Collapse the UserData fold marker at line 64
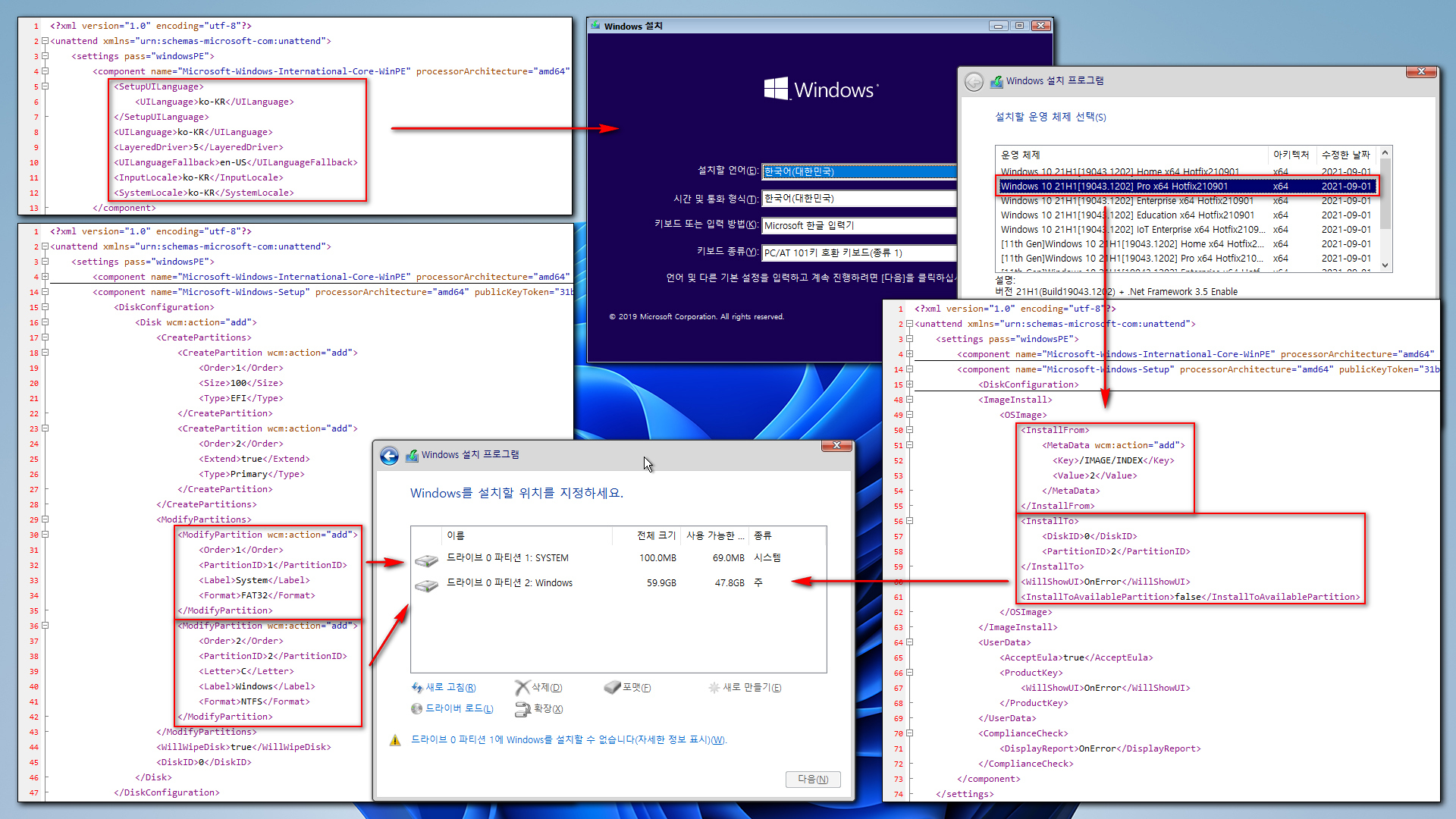Screen dimensions: 1456x819 pyautogui.click(x=909, y=642)
